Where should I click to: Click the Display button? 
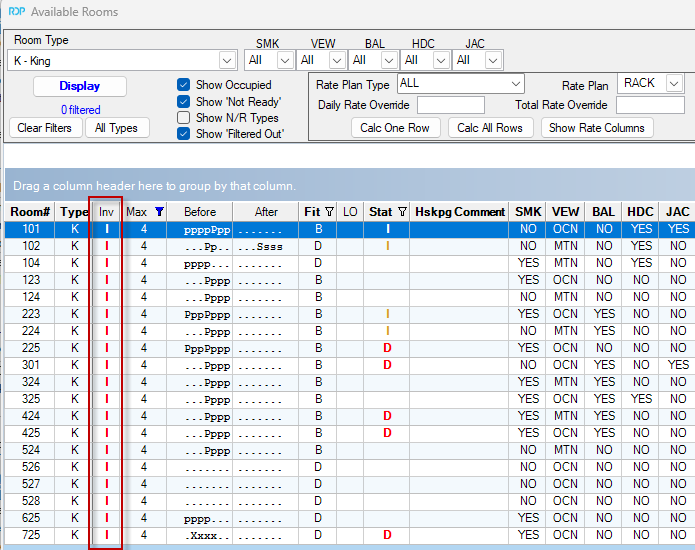click(80, 86)
